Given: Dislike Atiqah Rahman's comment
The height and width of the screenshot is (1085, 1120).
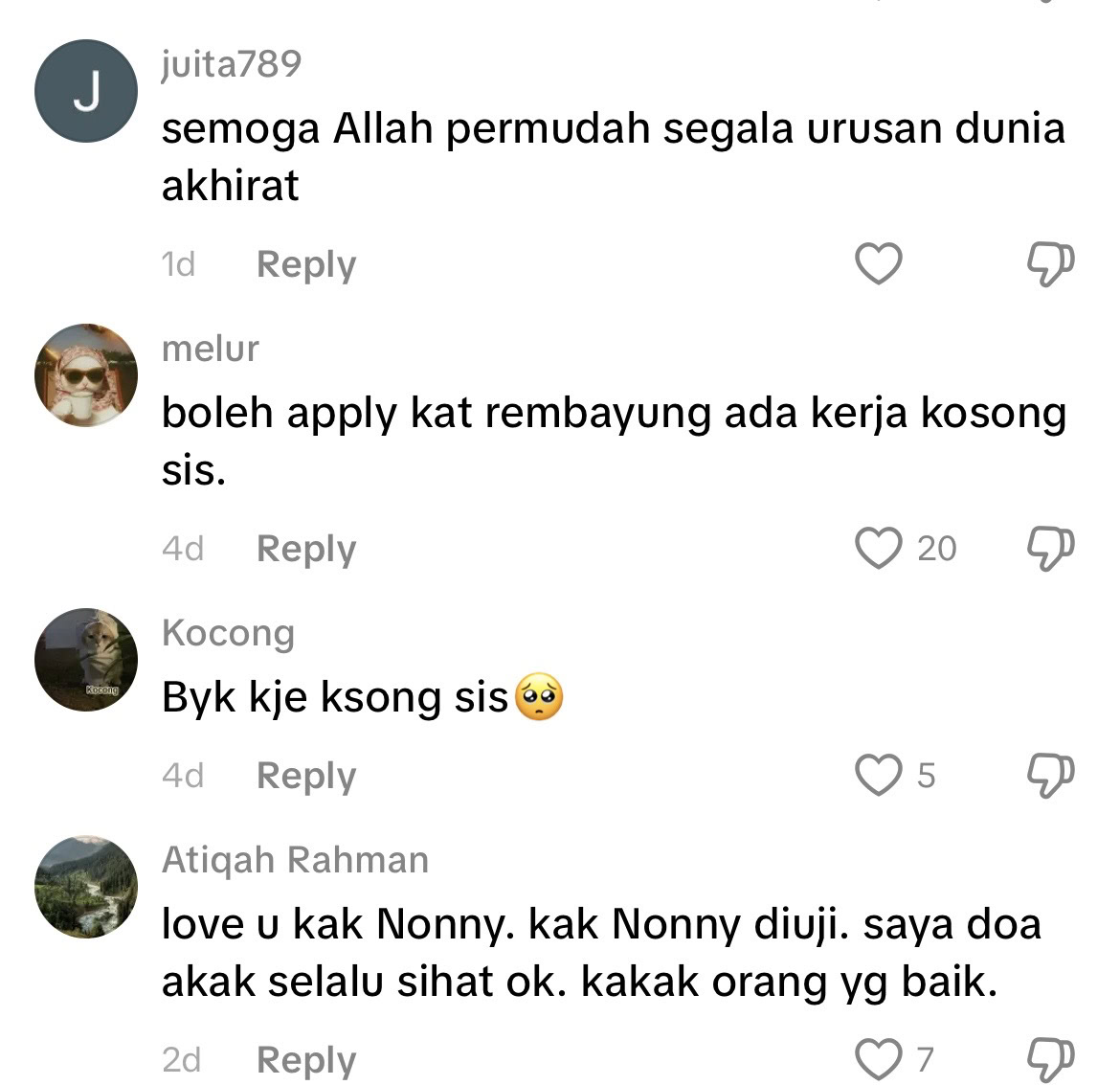Looking at the screenshot, I should (x=1051, y=1059).
